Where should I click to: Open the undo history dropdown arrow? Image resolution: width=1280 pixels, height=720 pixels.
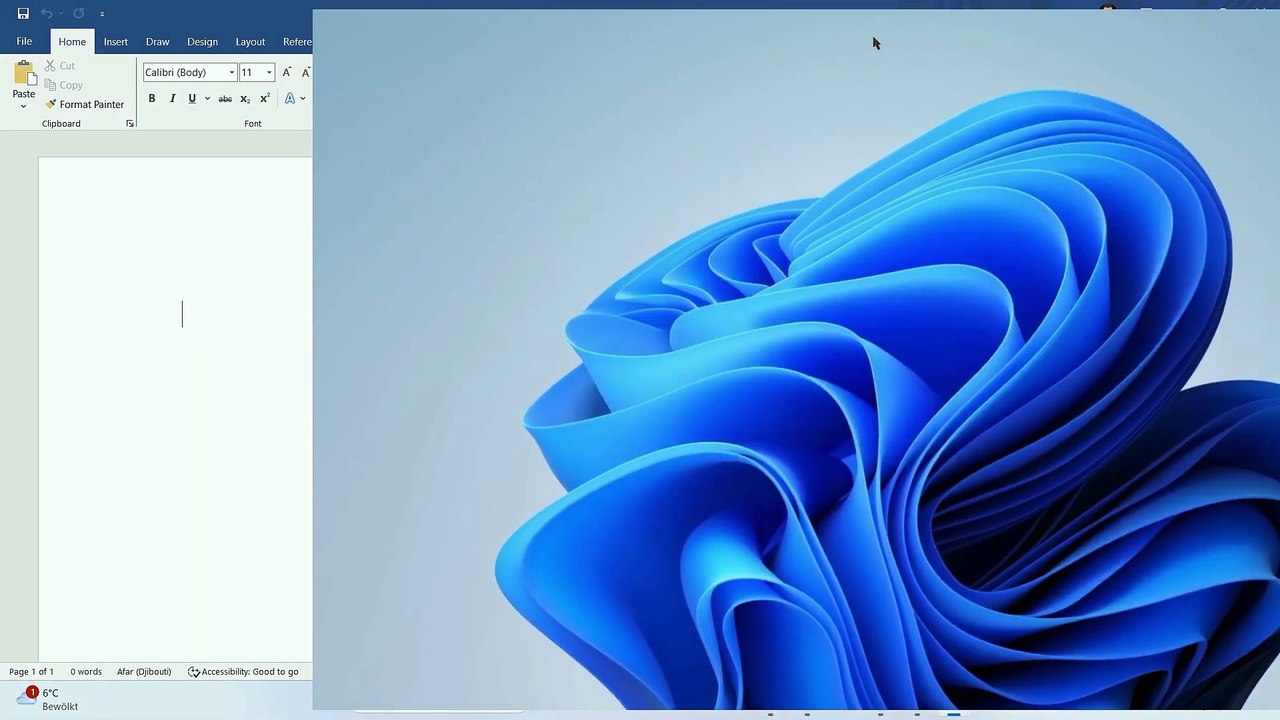coord(60,14)
